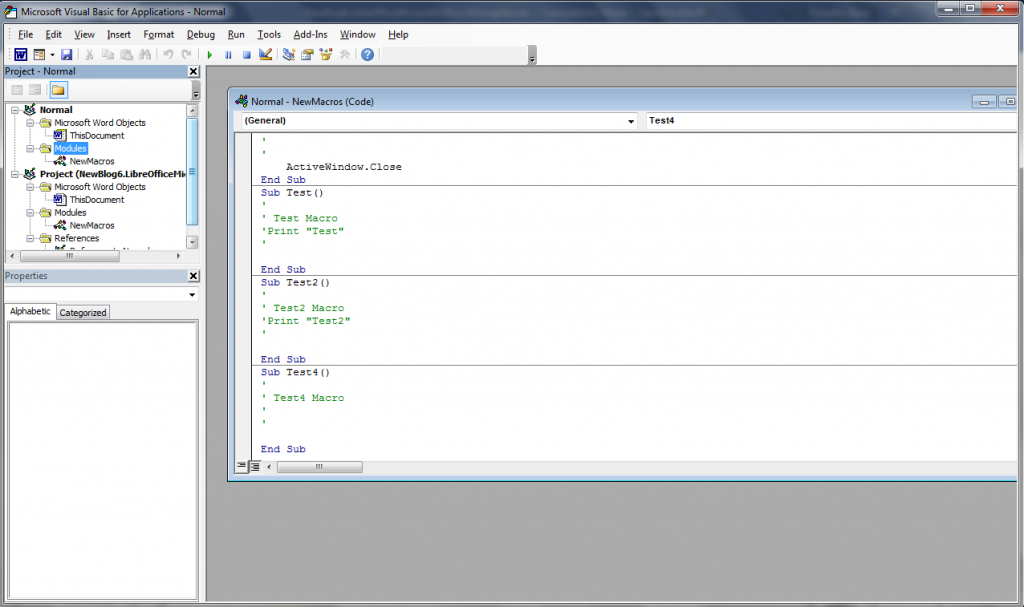Click Procedure View button in code window

coord(242,467)
